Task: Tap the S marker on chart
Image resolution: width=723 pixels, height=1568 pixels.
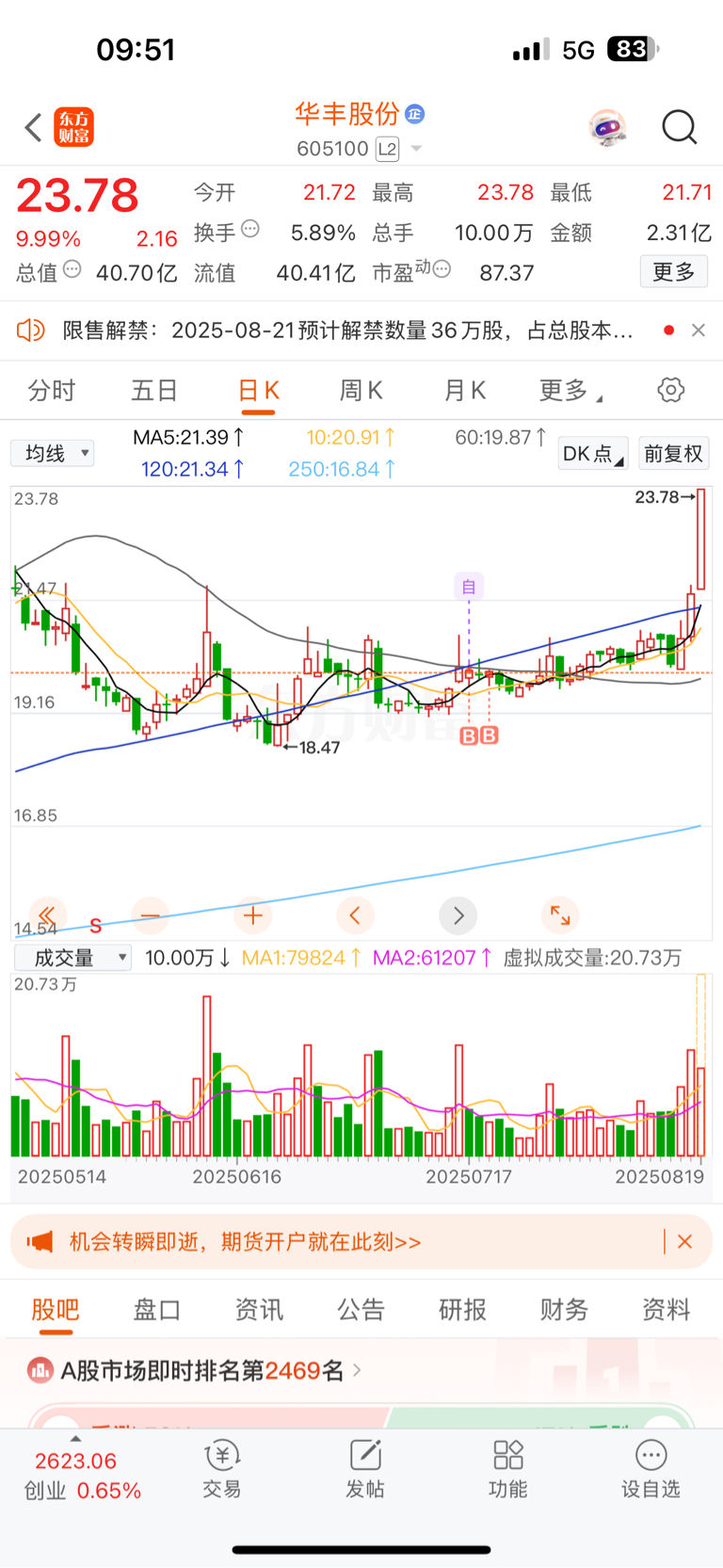Action: pos(95,926)
